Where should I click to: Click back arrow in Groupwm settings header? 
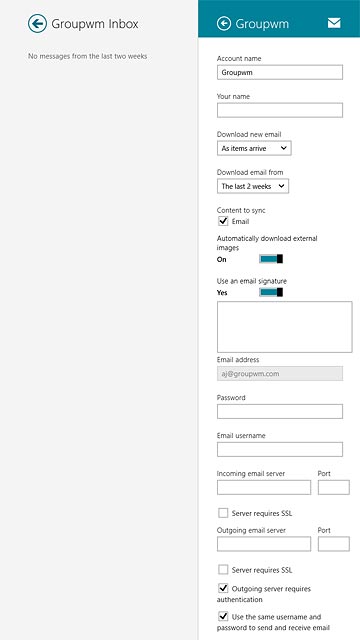pyautogui.click(x=224, y=24)
